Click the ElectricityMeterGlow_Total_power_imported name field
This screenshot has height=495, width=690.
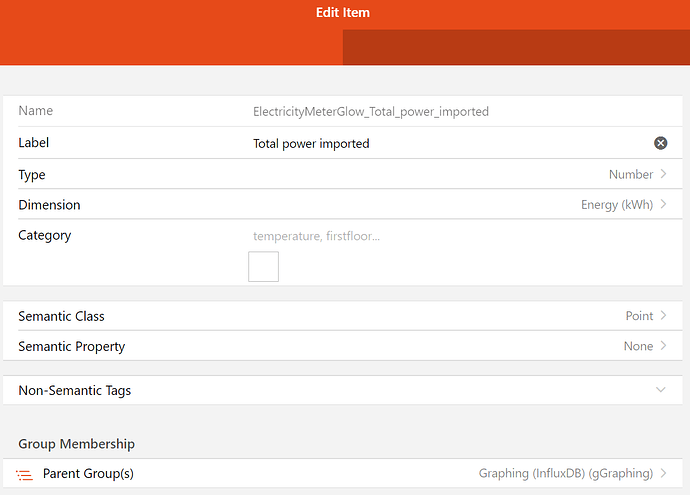point(371,112)
